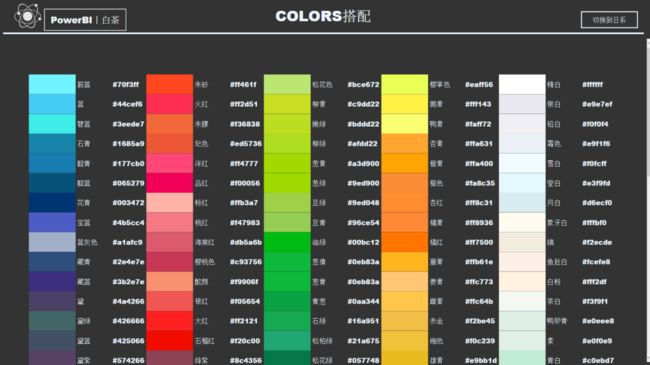Click the hex text #4a4266
The image size is (650, 365).
point(129,301)
